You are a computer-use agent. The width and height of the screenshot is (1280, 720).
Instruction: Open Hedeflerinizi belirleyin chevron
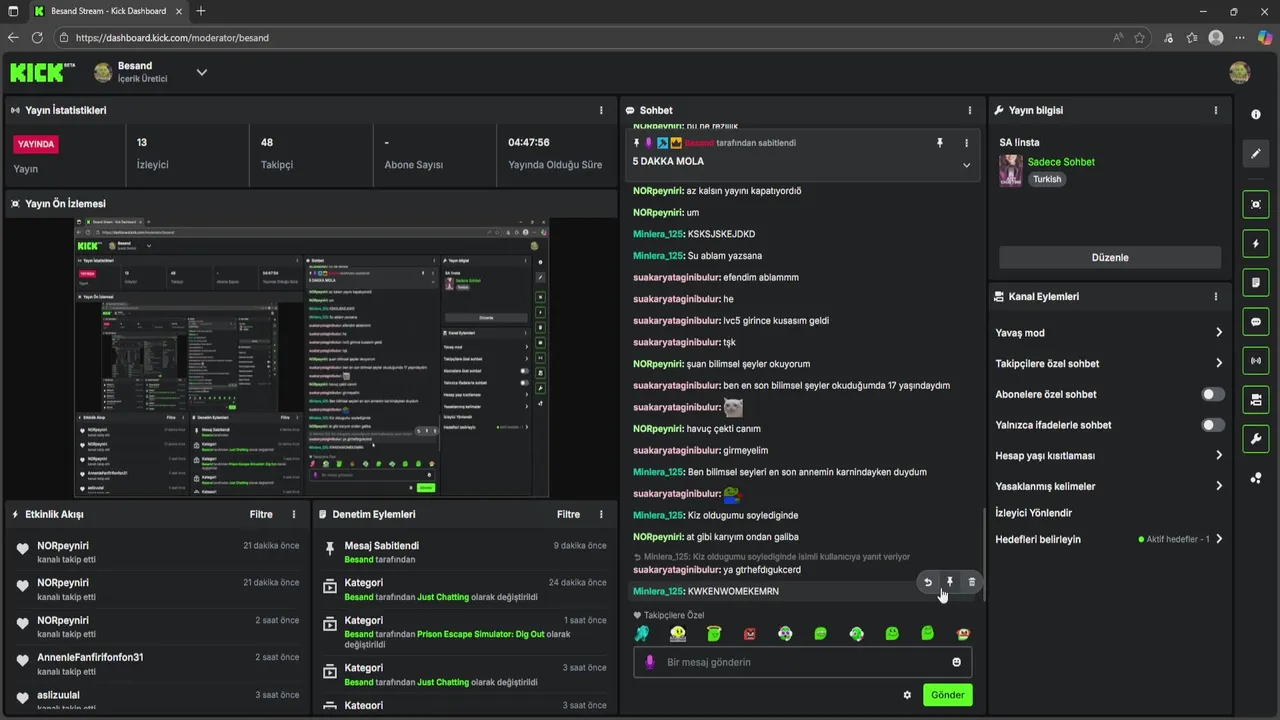click(x=1219, y=539)
